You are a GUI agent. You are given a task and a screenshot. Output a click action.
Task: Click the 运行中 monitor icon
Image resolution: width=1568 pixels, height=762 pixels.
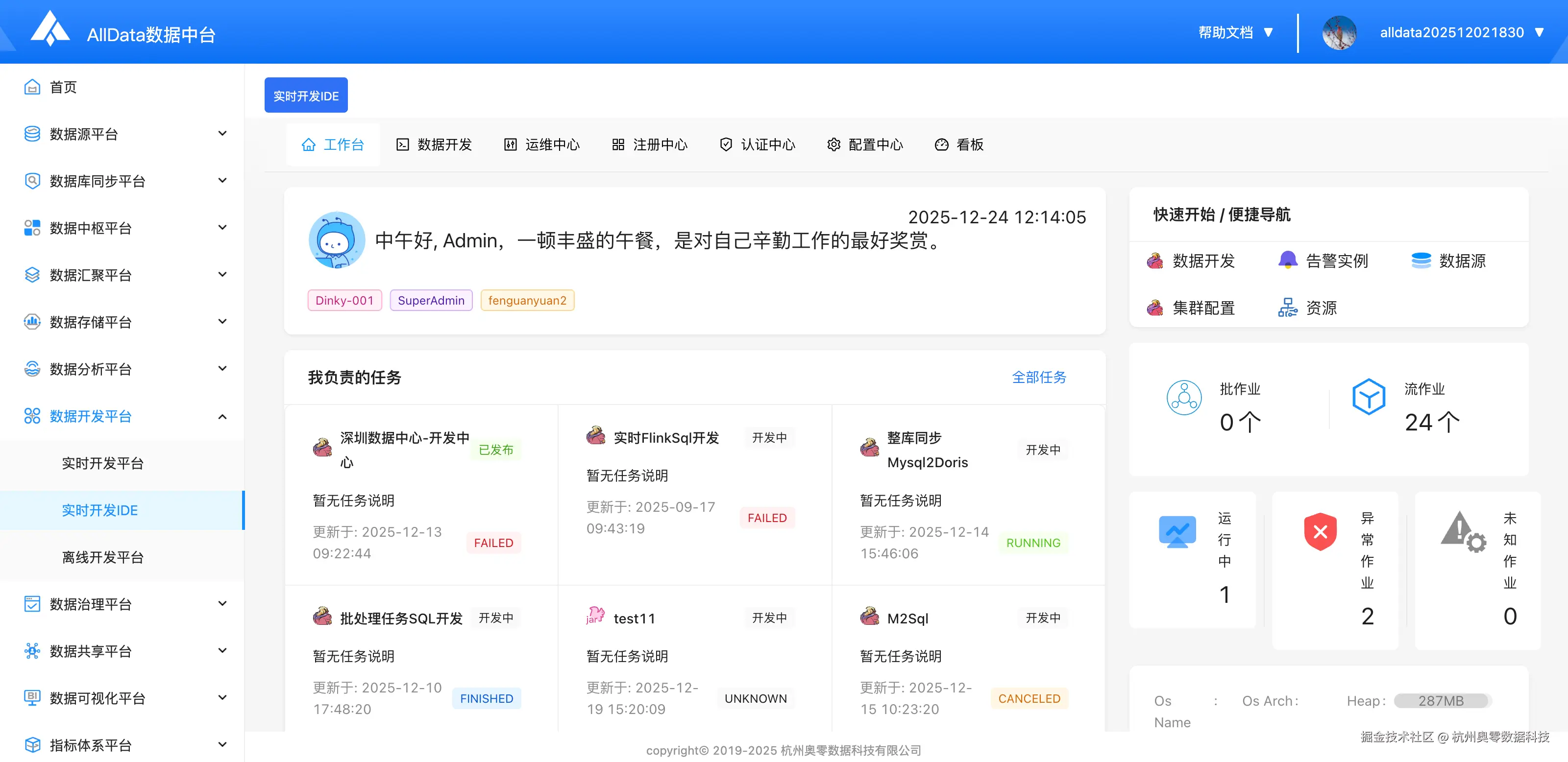tap(1177, 532)
